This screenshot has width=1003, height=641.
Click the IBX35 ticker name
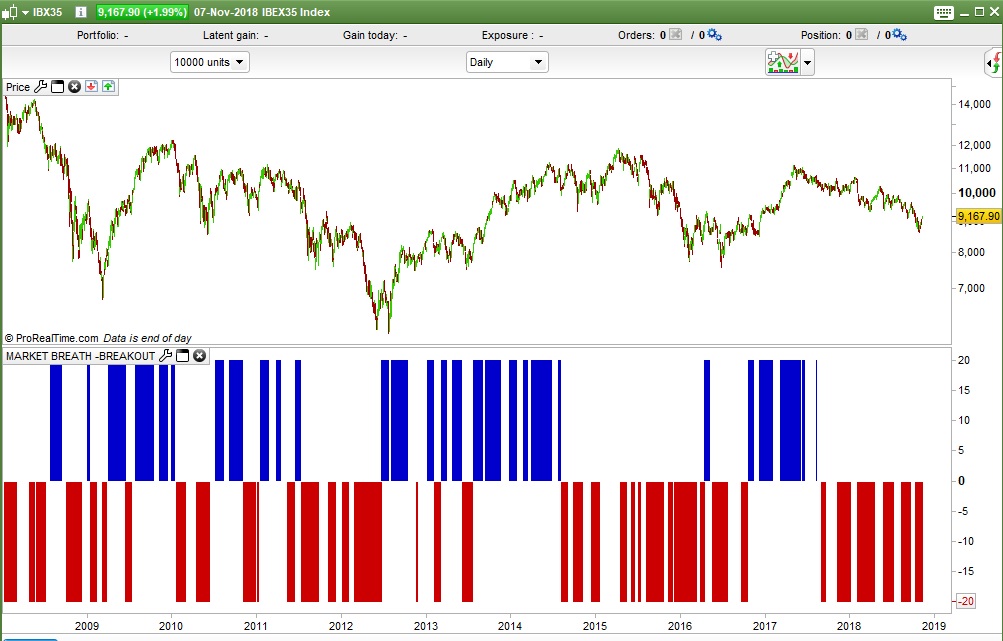pos(47,12)
